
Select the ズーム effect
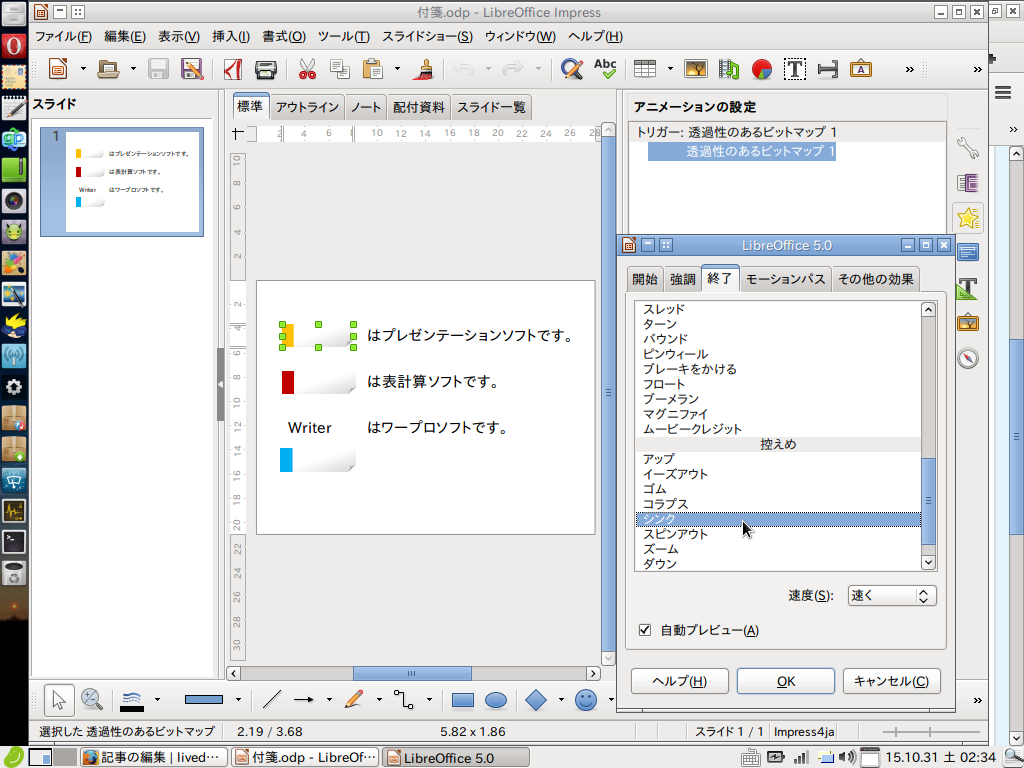click(x=778, y=549)
